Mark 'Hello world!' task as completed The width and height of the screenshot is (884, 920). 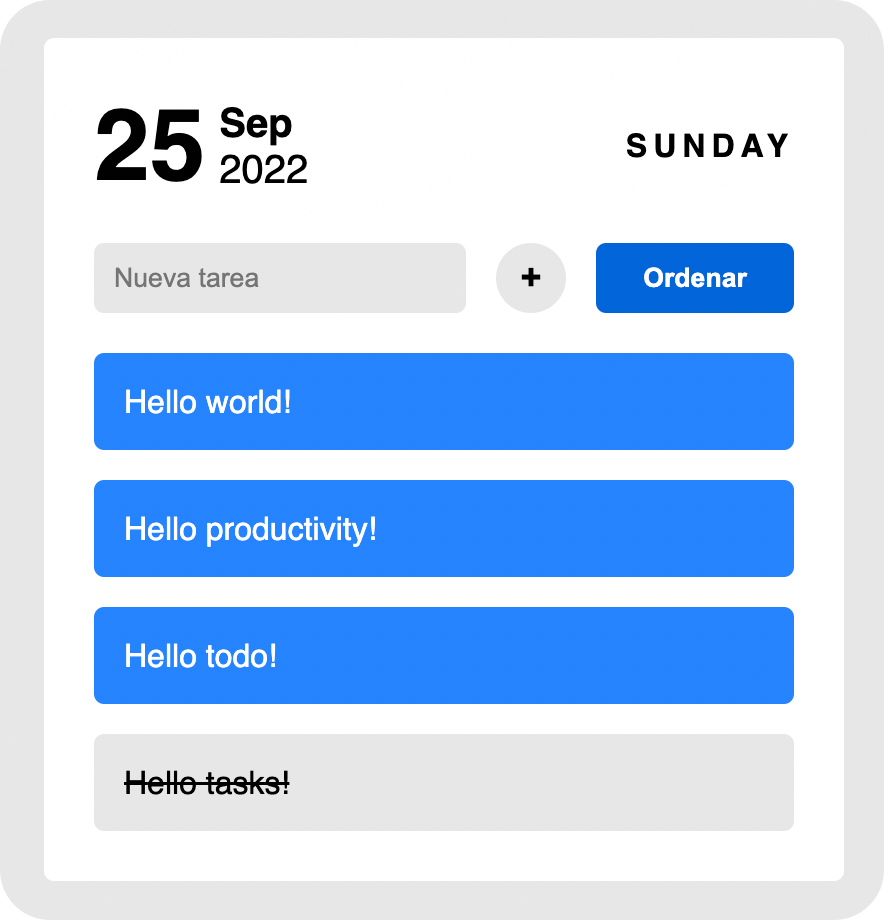444,401
